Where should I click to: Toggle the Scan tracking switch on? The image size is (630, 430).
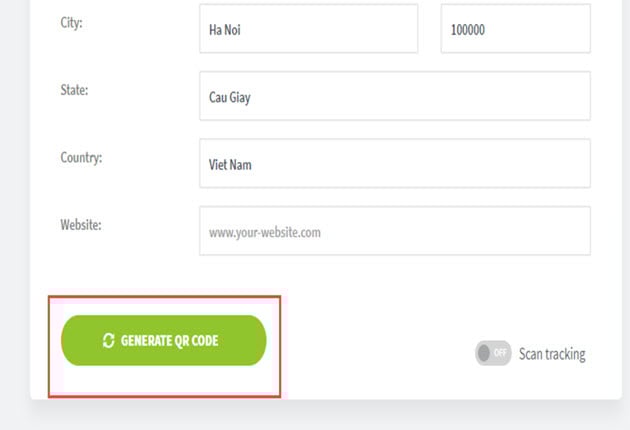[493, 353]
